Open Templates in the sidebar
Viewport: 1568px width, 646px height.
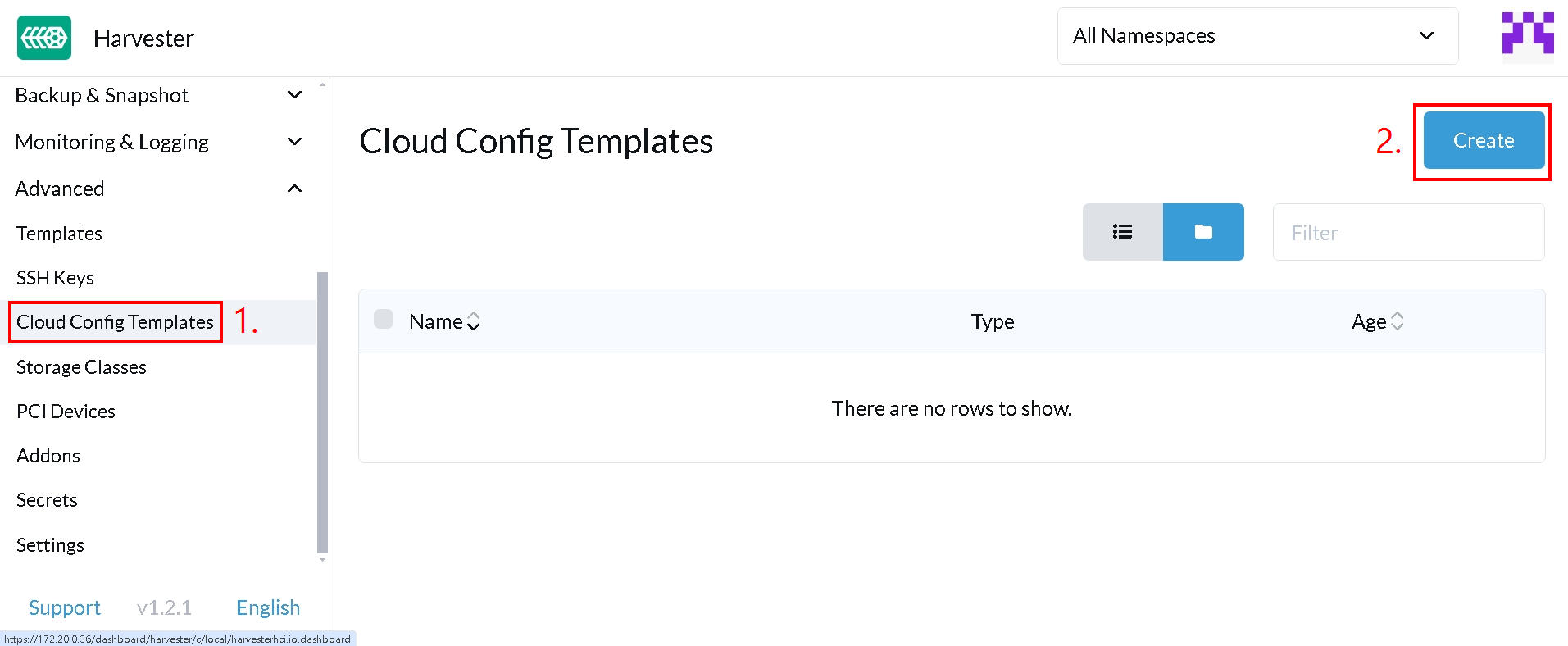click(x=59, y=234)
